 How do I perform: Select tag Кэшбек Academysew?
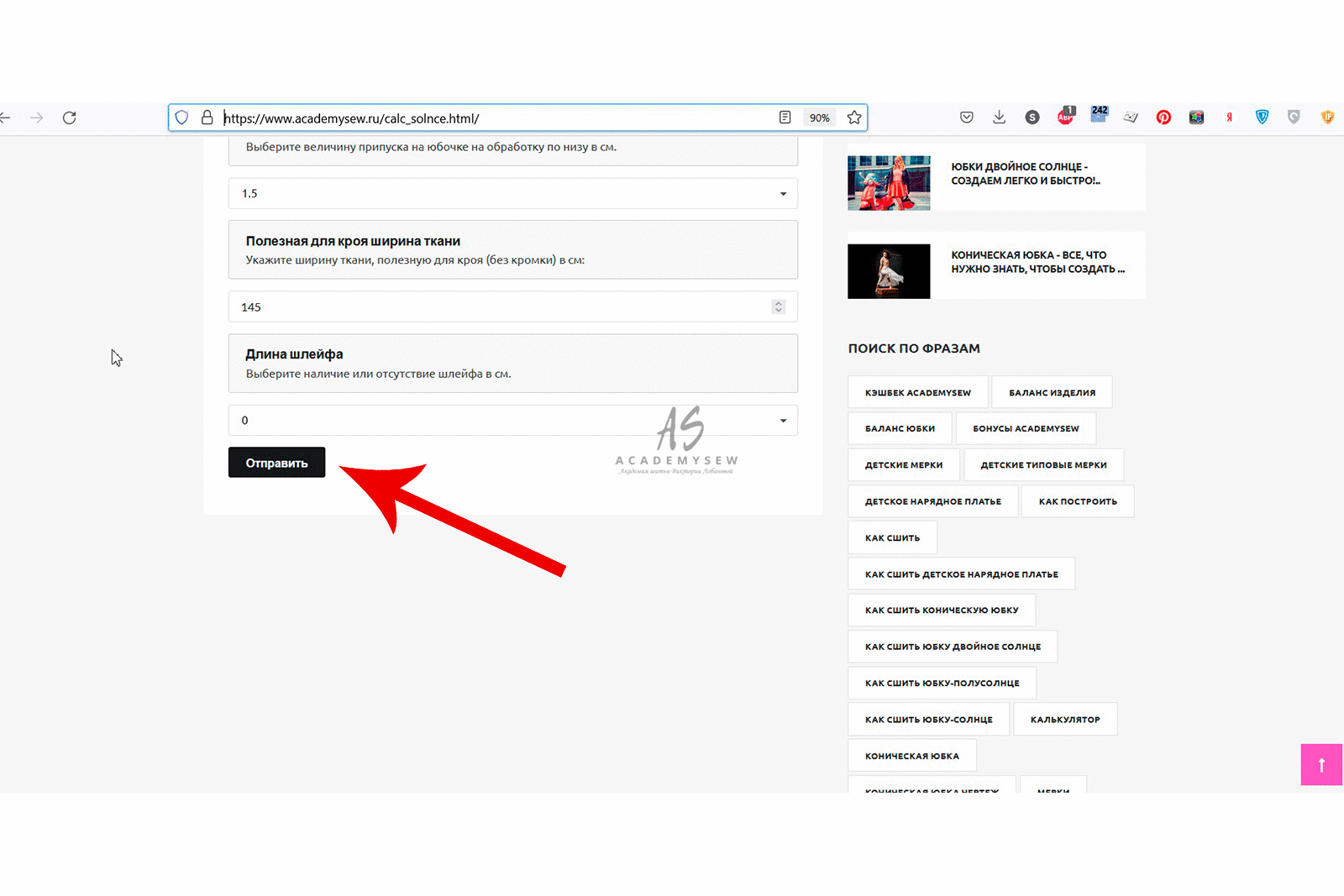(918, 392)
